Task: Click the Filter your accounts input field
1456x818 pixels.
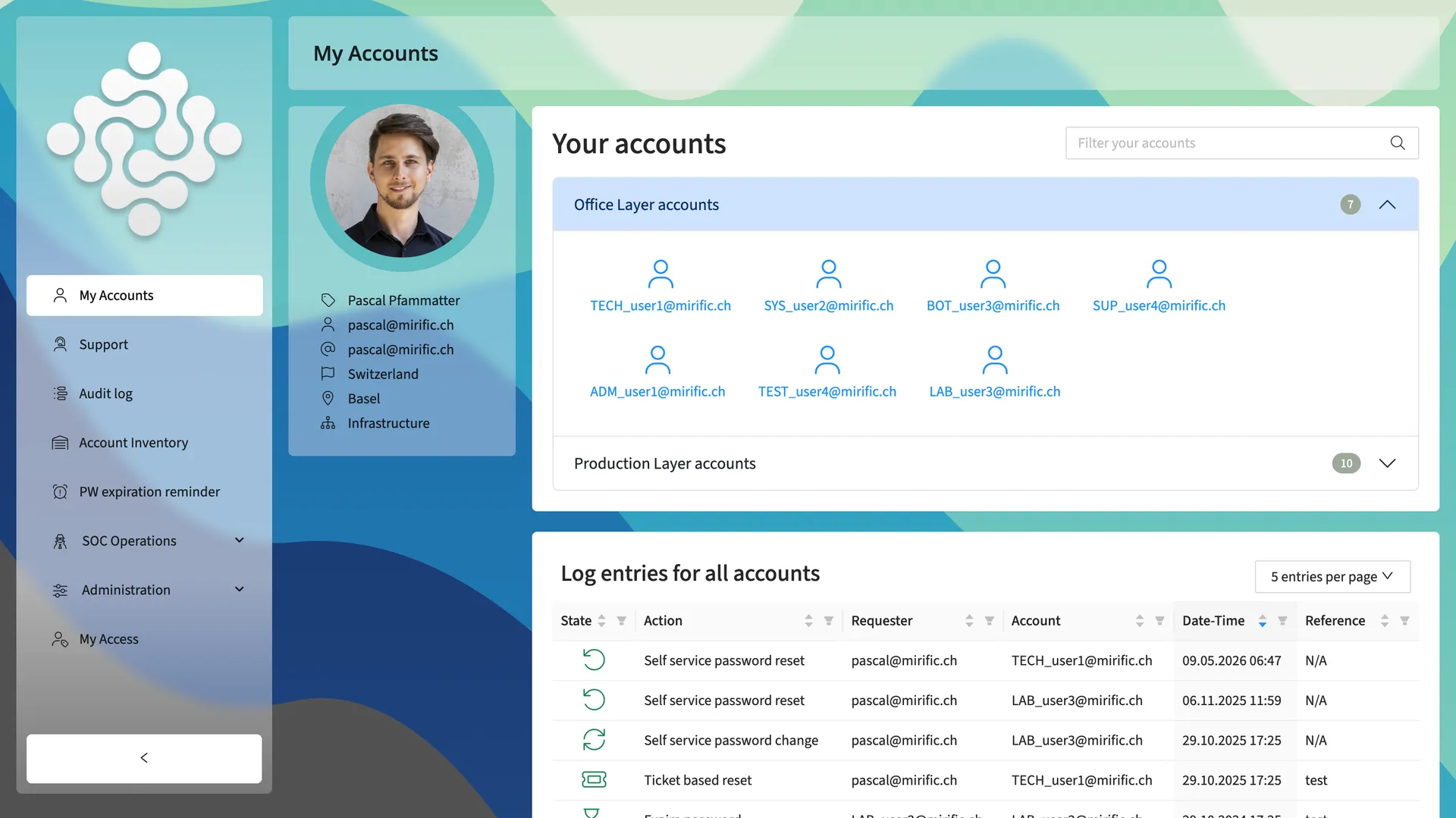Action: coord(1241,143)
